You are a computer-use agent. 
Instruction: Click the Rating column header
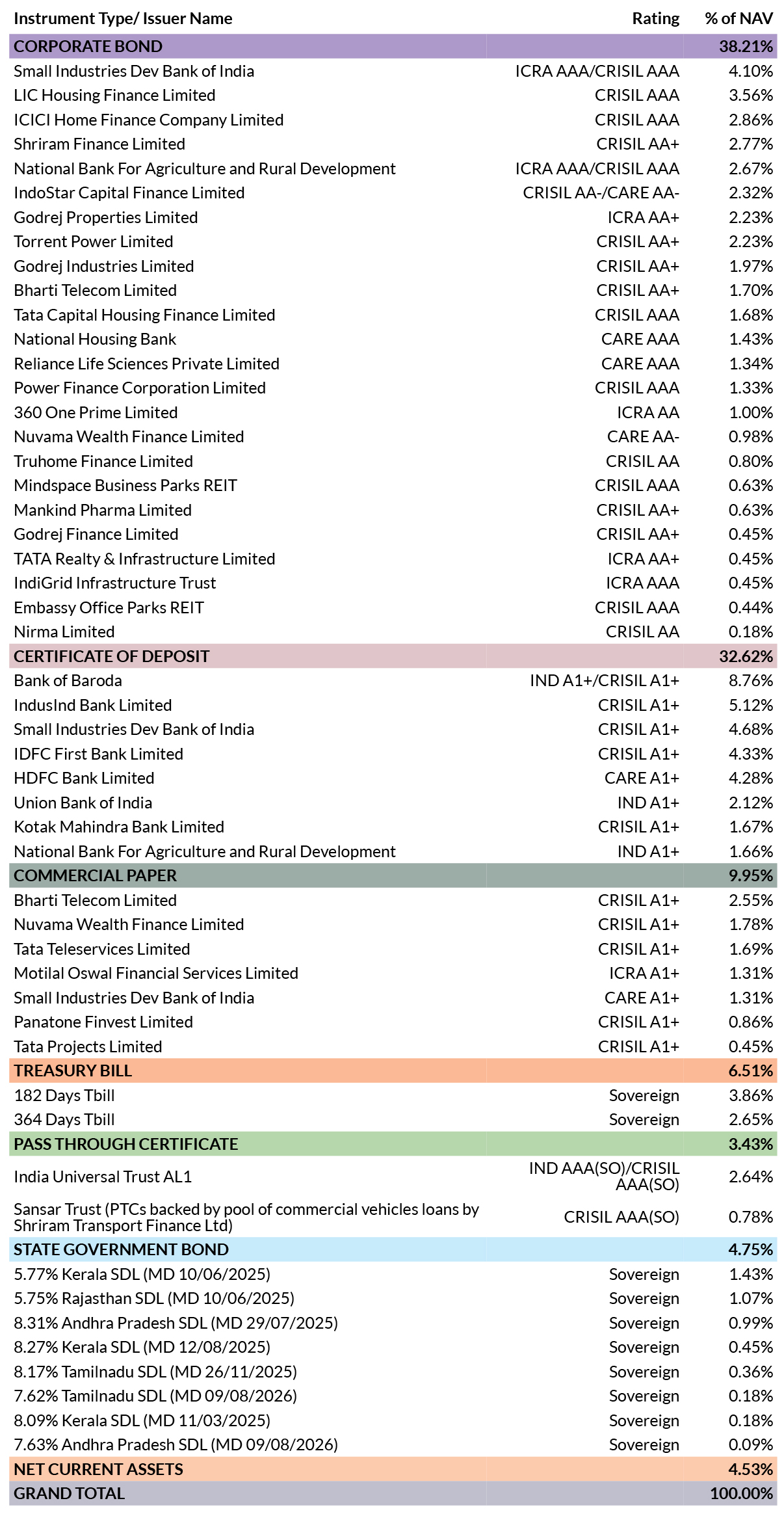click(655, 19)
